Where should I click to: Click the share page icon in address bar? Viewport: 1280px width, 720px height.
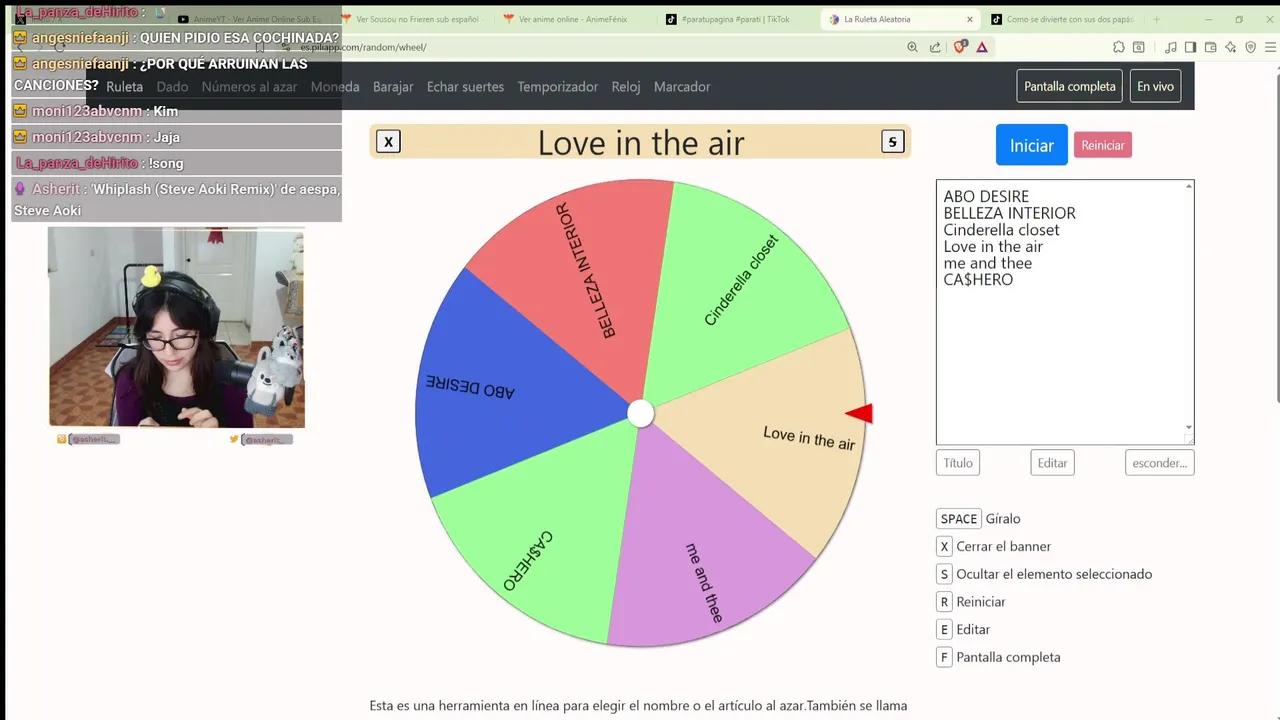click(x=935, y=47)
